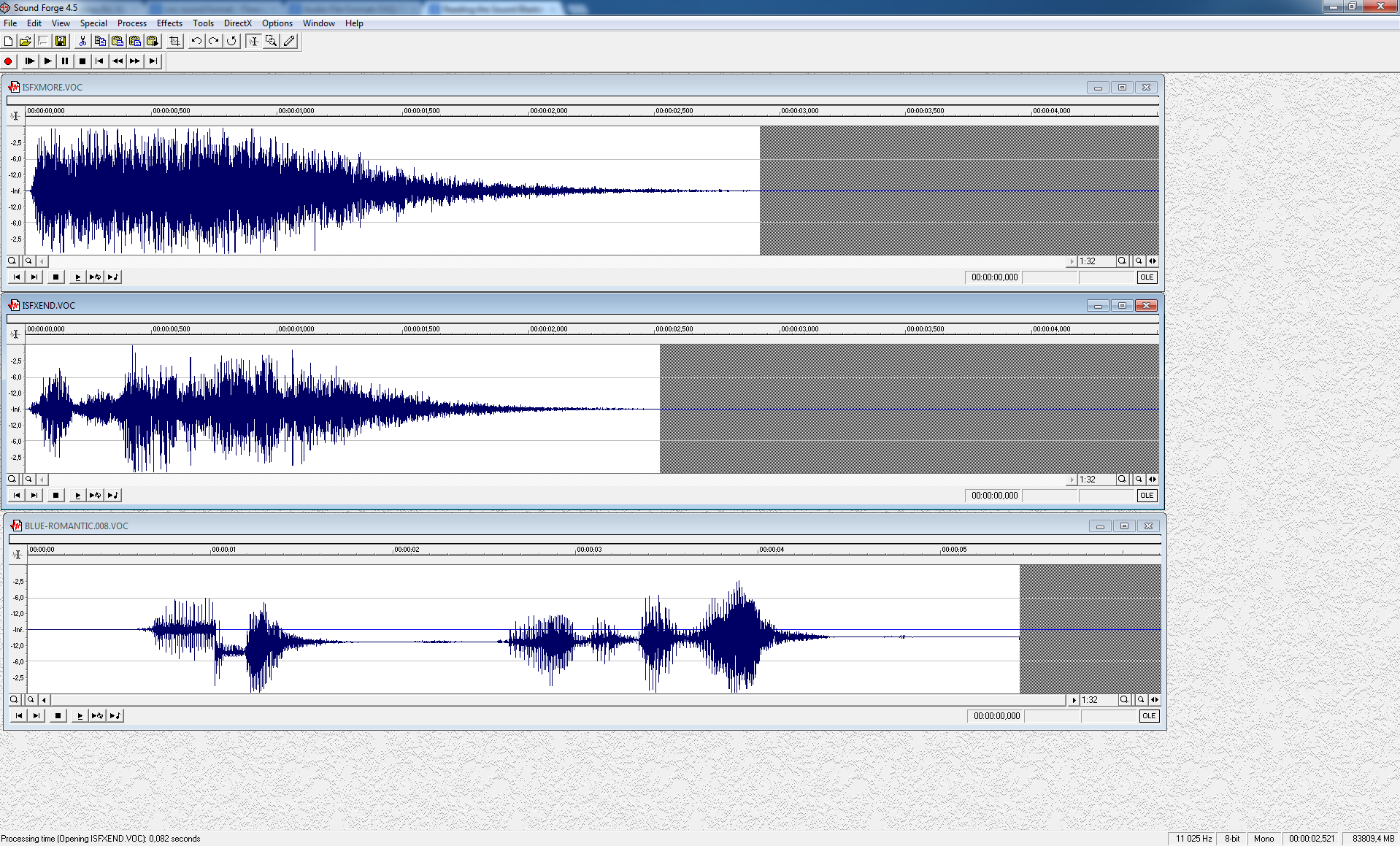Image resolution: width=1400 pixels, height=846 pixels.
Task: Click the OLE button in the ISFXMORE.VOC window
Action: click(x=1147, y=277)
